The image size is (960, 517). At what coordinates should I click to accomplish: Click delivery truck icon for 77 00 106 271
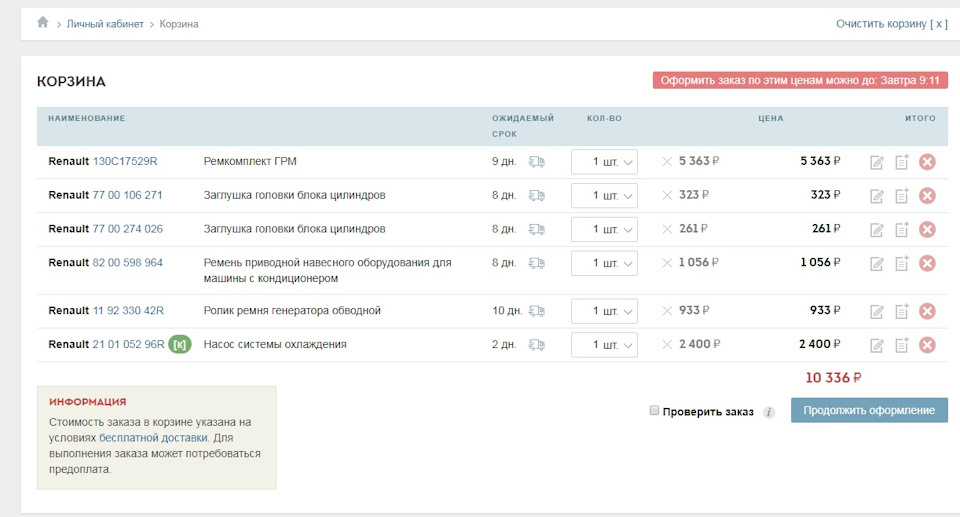point(537,195)
